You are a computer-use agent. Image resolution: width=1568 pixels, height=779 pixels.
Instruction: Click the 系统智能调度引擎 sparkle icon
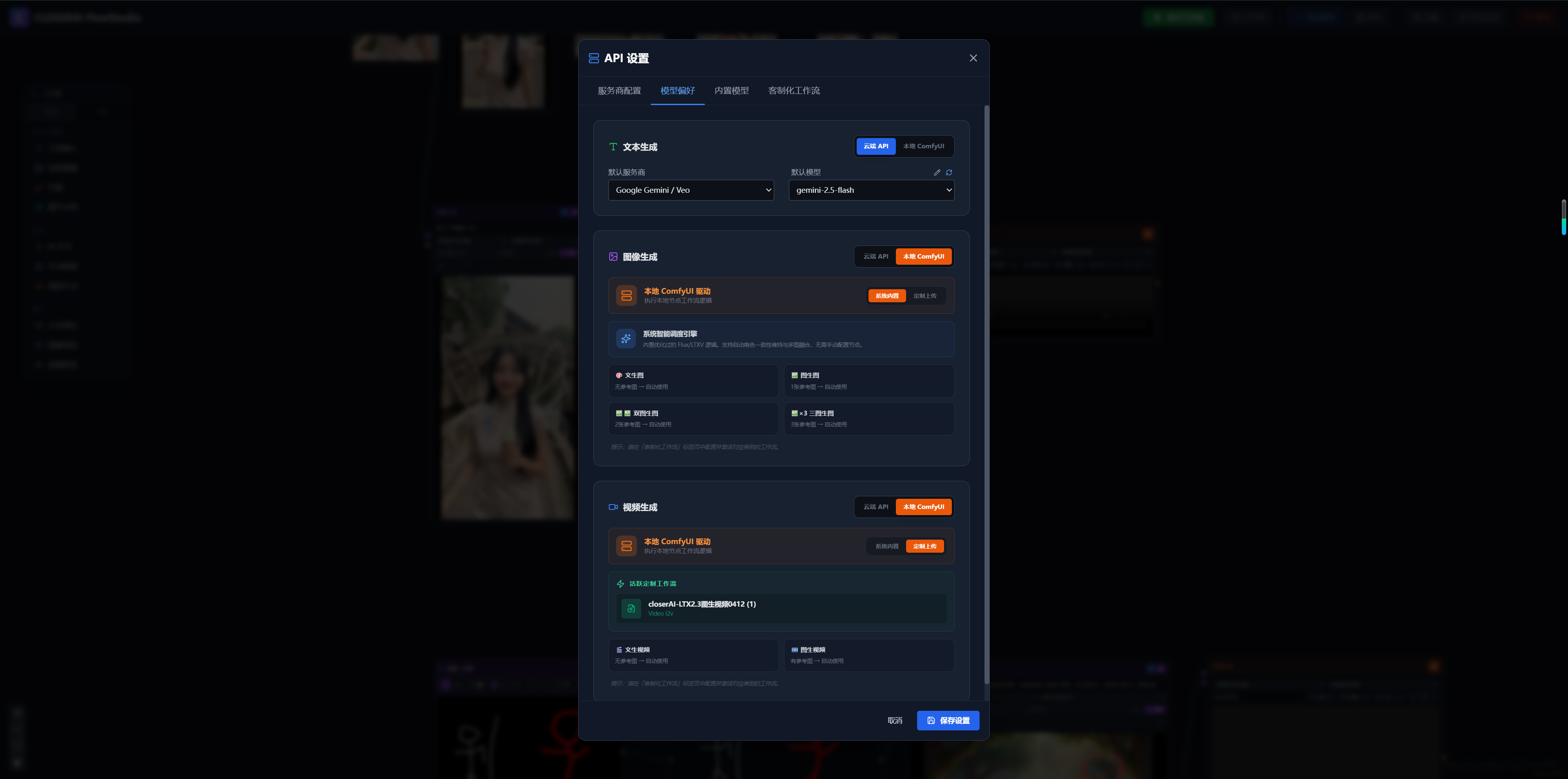coord(625,339)
